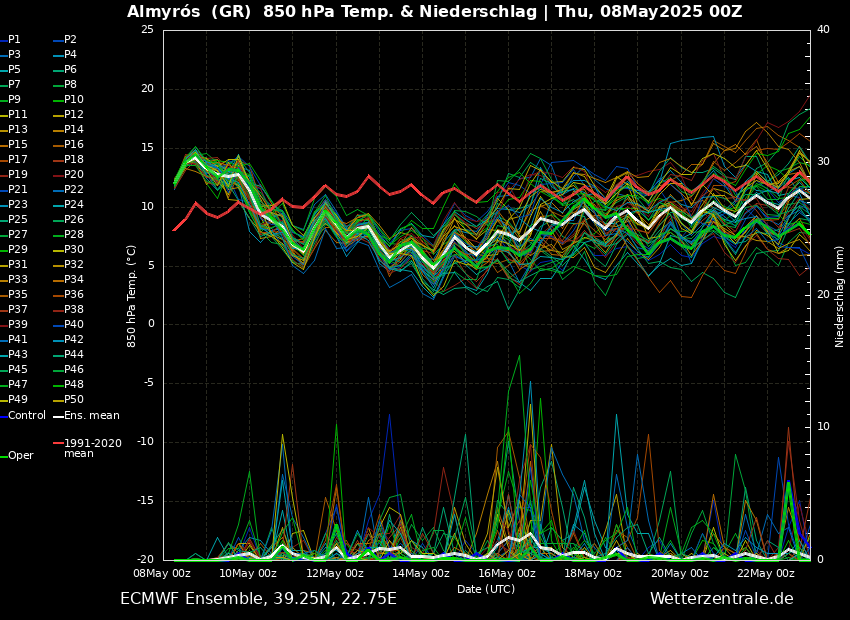Click the ECMWF Ensemble coordinates caption
Screen dimensions: 850x620
point(258,599)
